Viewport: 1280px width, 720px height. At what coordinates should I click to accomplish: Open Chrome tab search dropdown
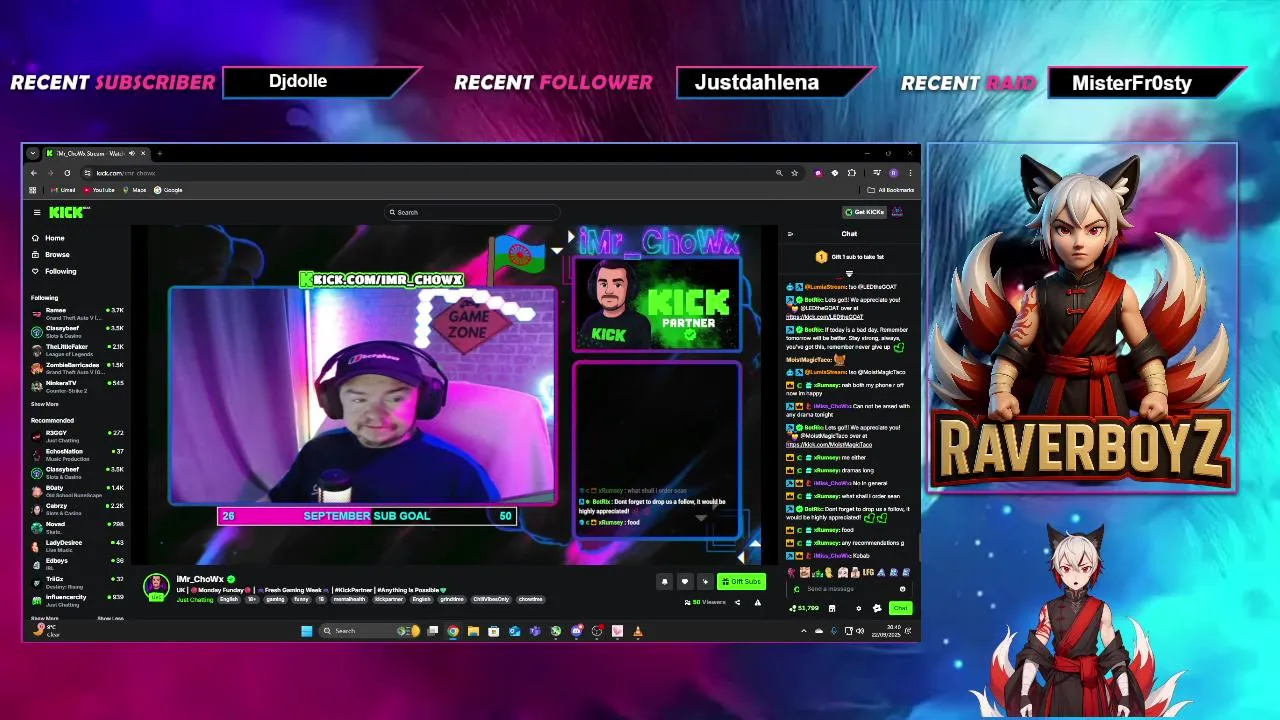[33, 153]
